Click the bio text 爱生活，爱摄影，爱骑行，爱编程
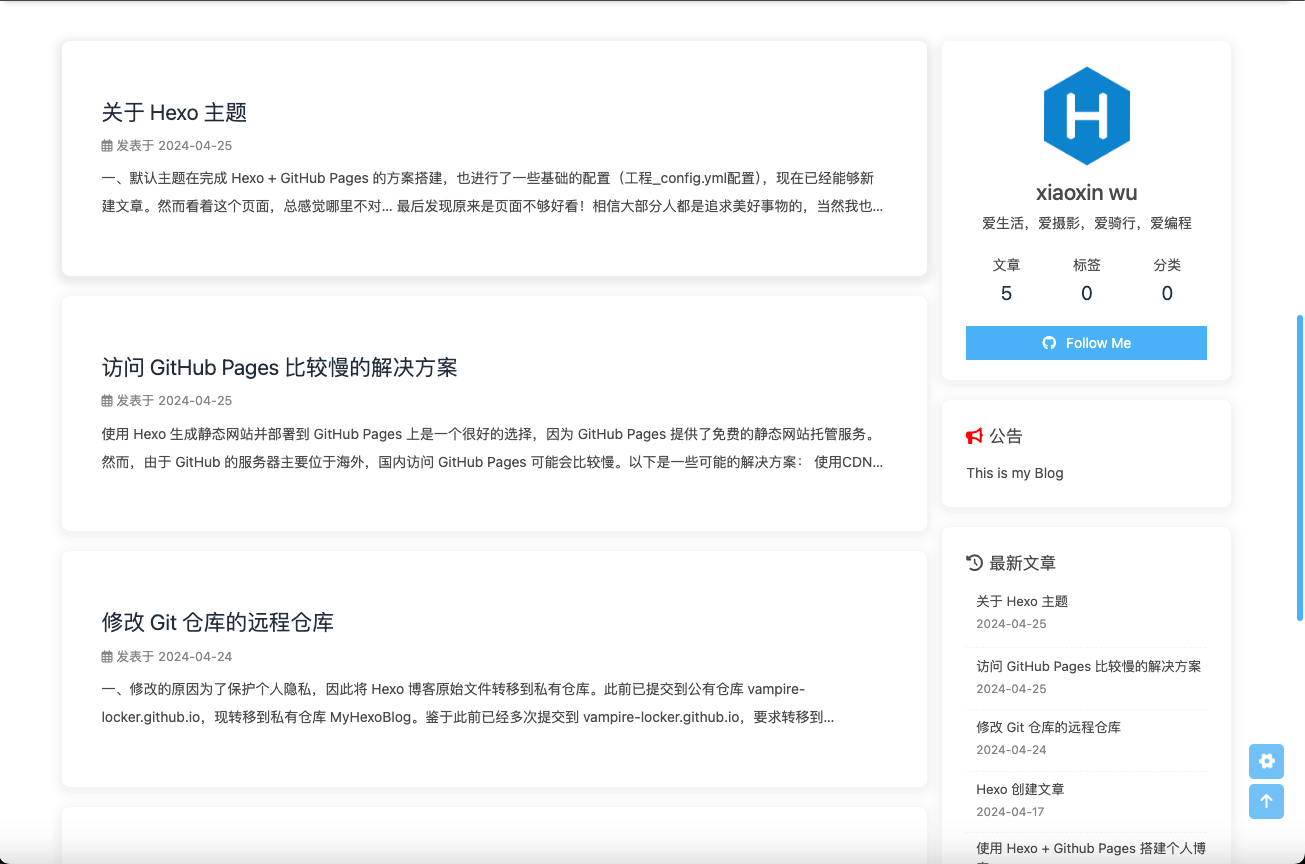The height and width of the screenshot is (864, 1305). 1086,224
